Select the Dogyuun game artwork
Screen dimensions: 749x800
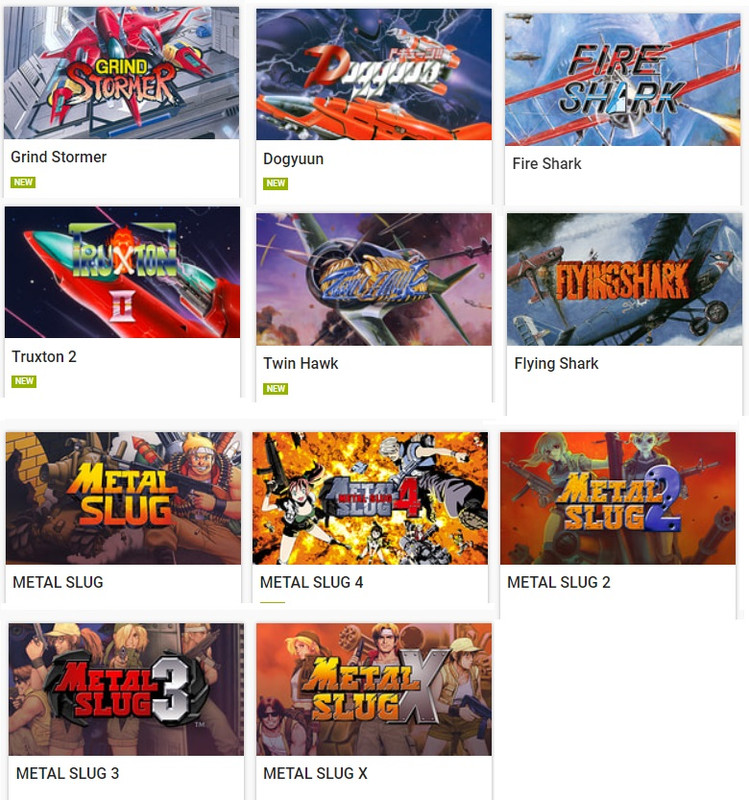(x=374, y=74)
